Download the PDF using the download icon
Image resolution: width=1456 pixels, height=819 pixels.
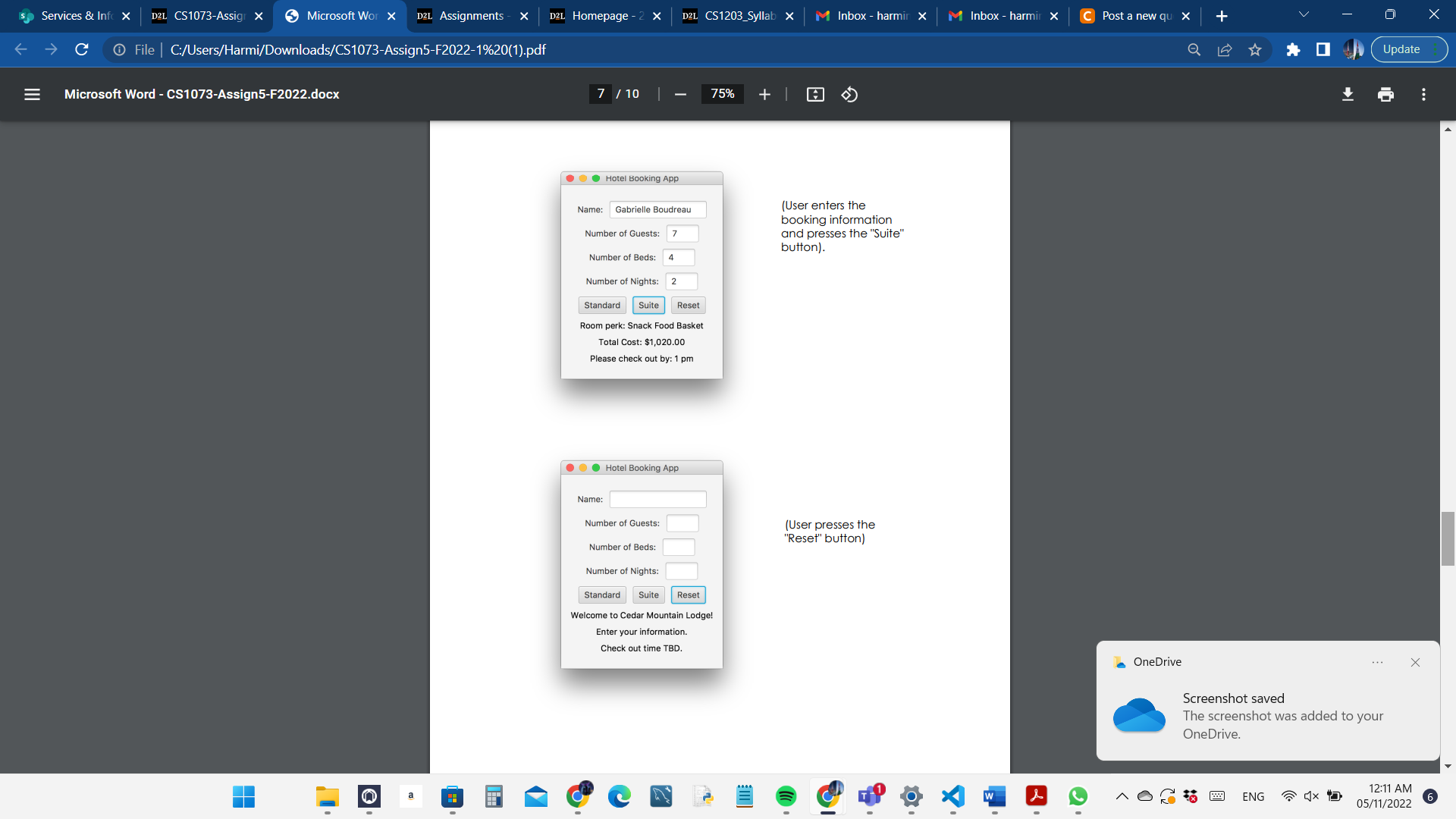(x=1348, y=94)
